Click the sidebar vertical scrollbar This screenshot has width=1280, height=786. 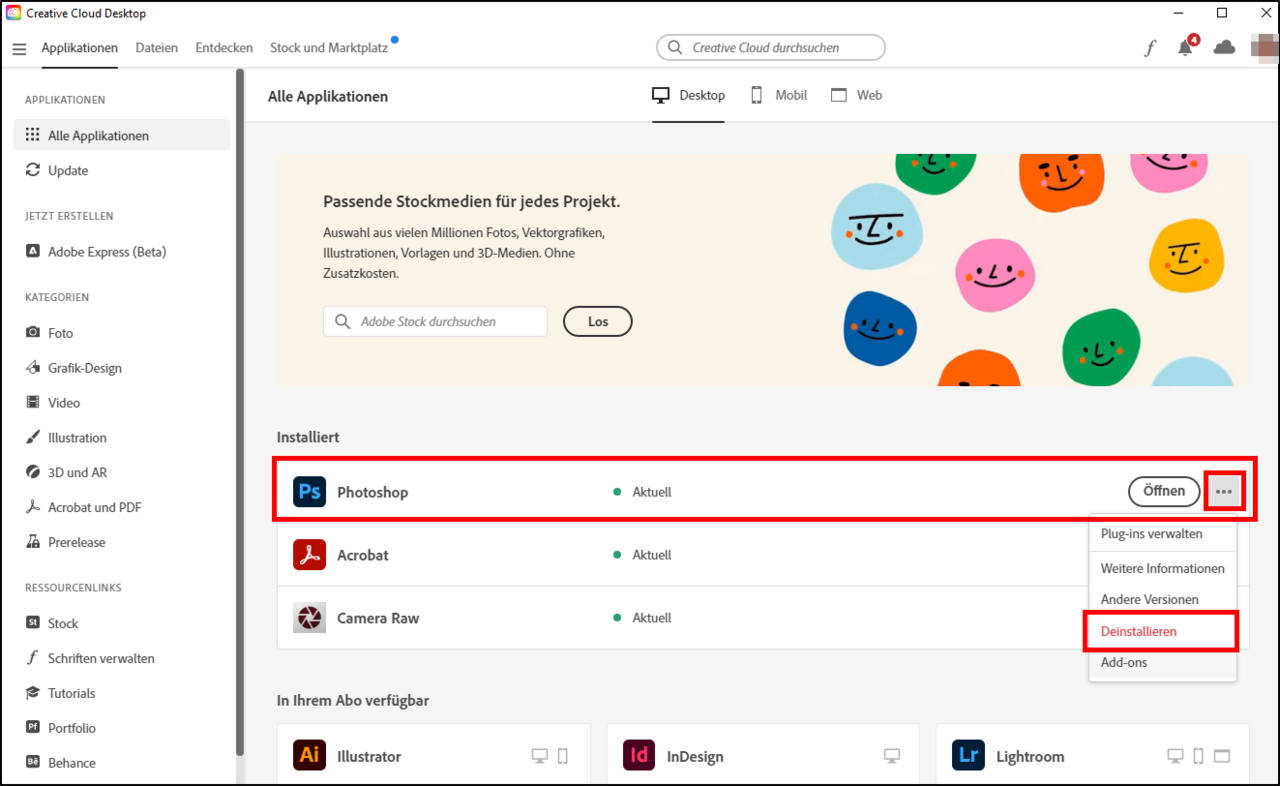[239, 400]
